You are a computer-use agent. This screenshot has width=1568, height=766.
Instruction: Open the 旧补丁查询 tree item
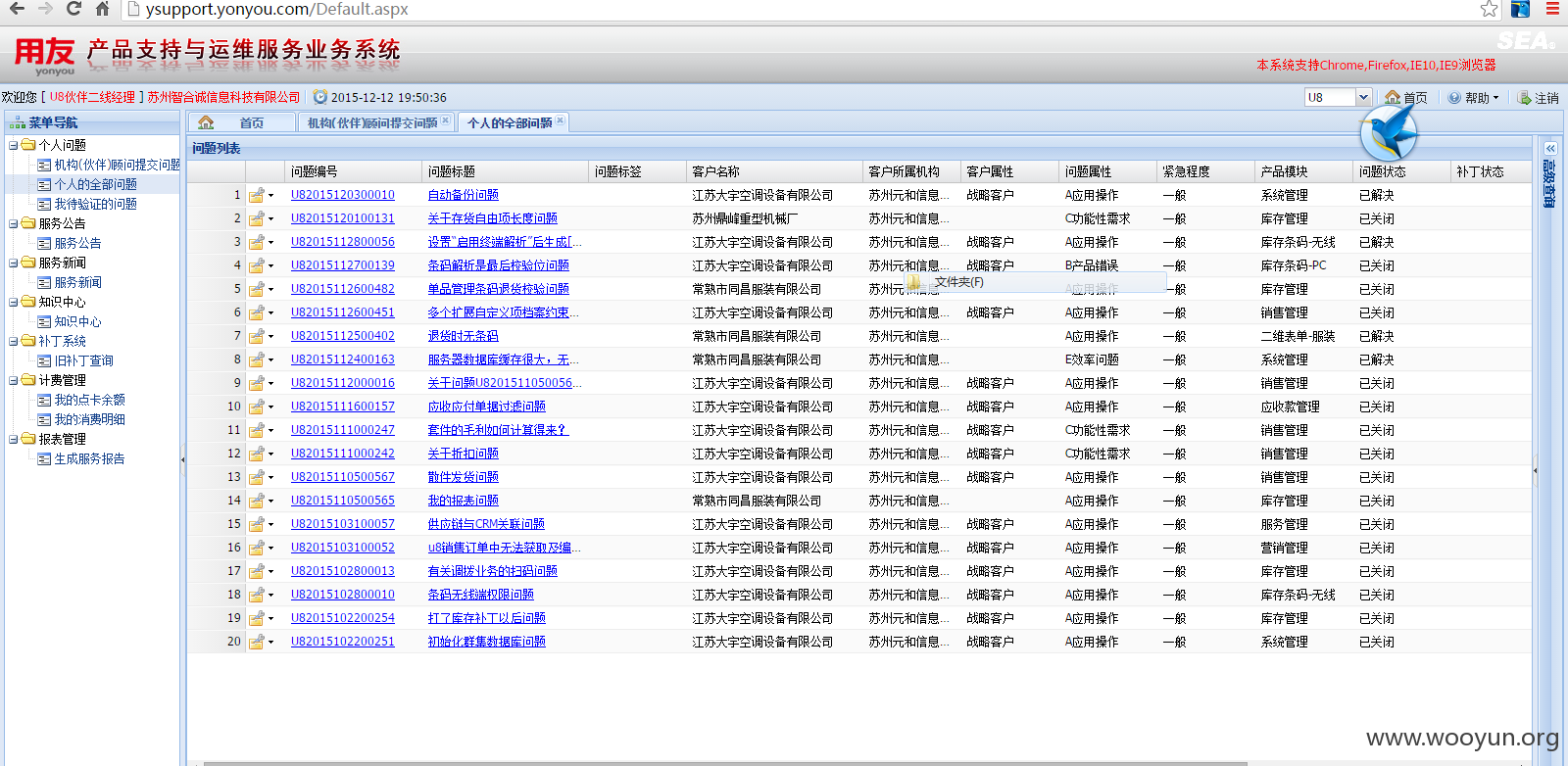(x=83, y=360)
